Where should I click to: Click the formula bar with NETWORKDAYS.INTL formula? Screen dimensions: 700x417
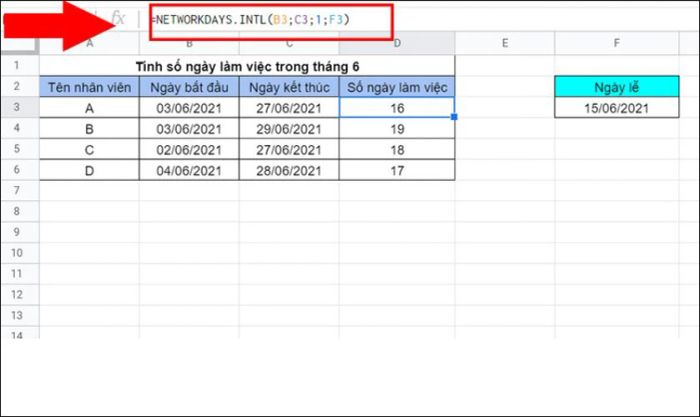(271, 21)
